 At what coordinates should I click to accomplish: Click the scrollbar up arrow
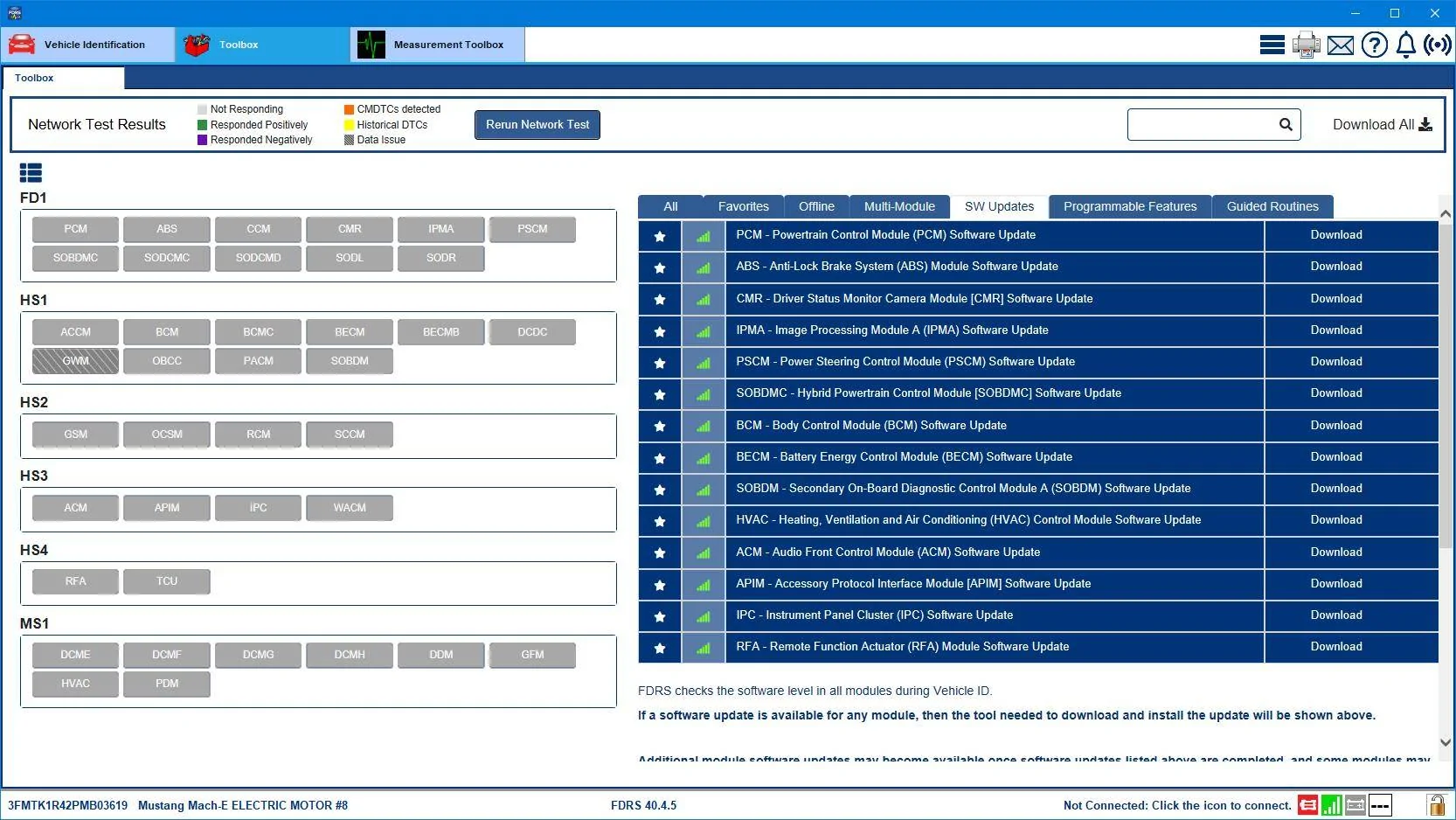[x=1446, y=213]
